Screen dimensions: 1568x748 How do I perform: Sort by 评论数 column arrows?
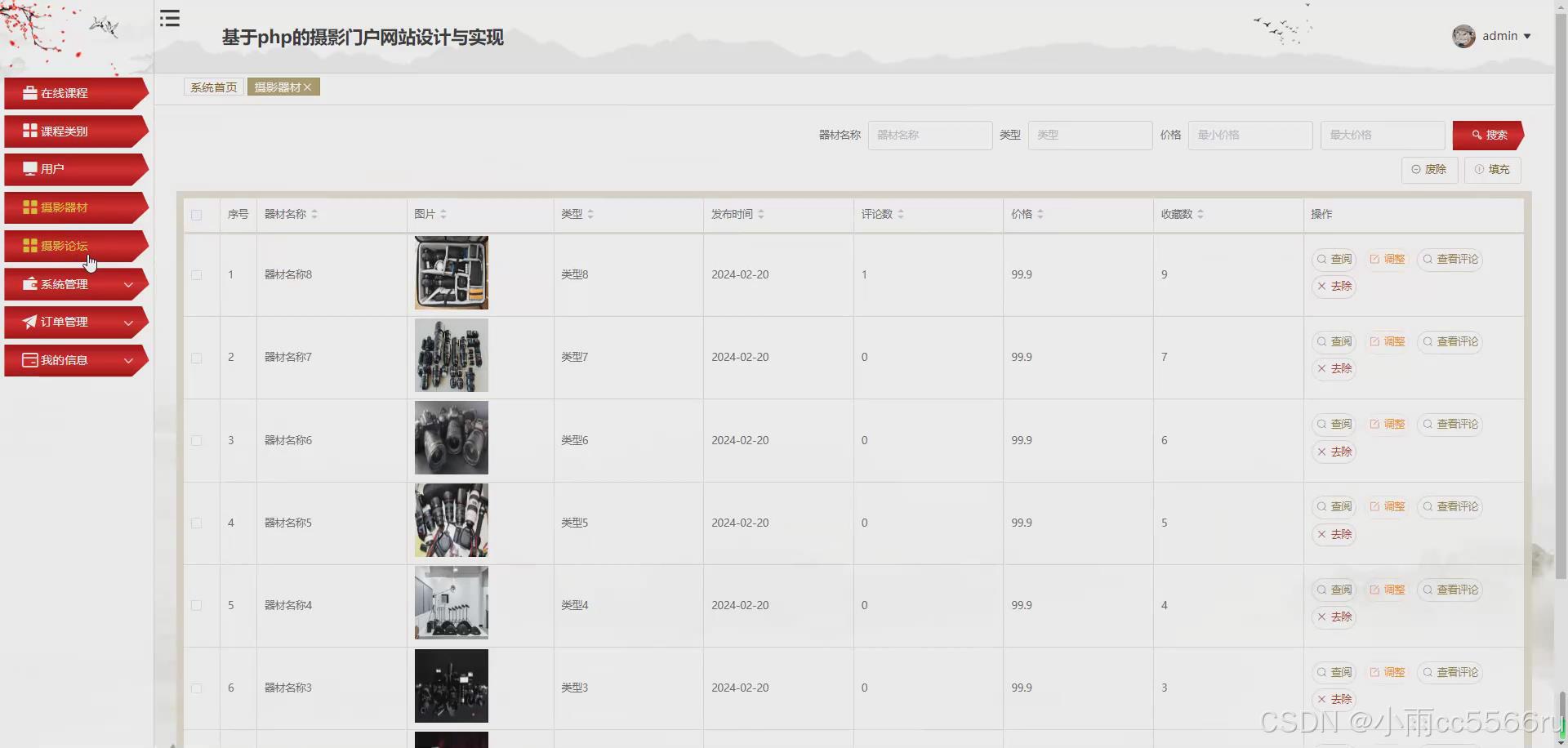tap(901, 214)
